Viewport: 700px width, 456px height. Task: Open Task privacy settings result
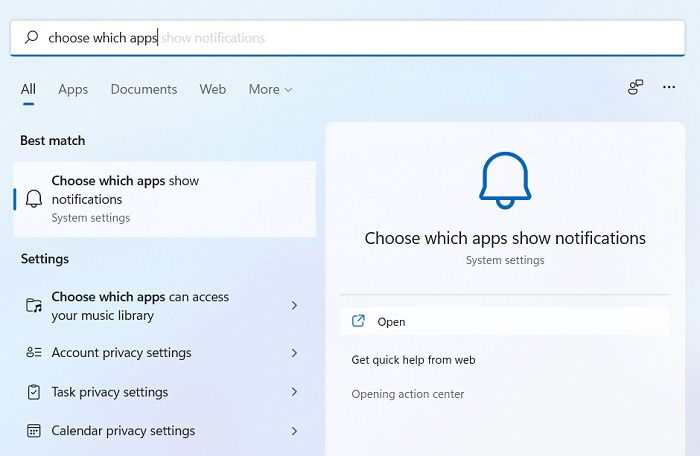[165, 392]
